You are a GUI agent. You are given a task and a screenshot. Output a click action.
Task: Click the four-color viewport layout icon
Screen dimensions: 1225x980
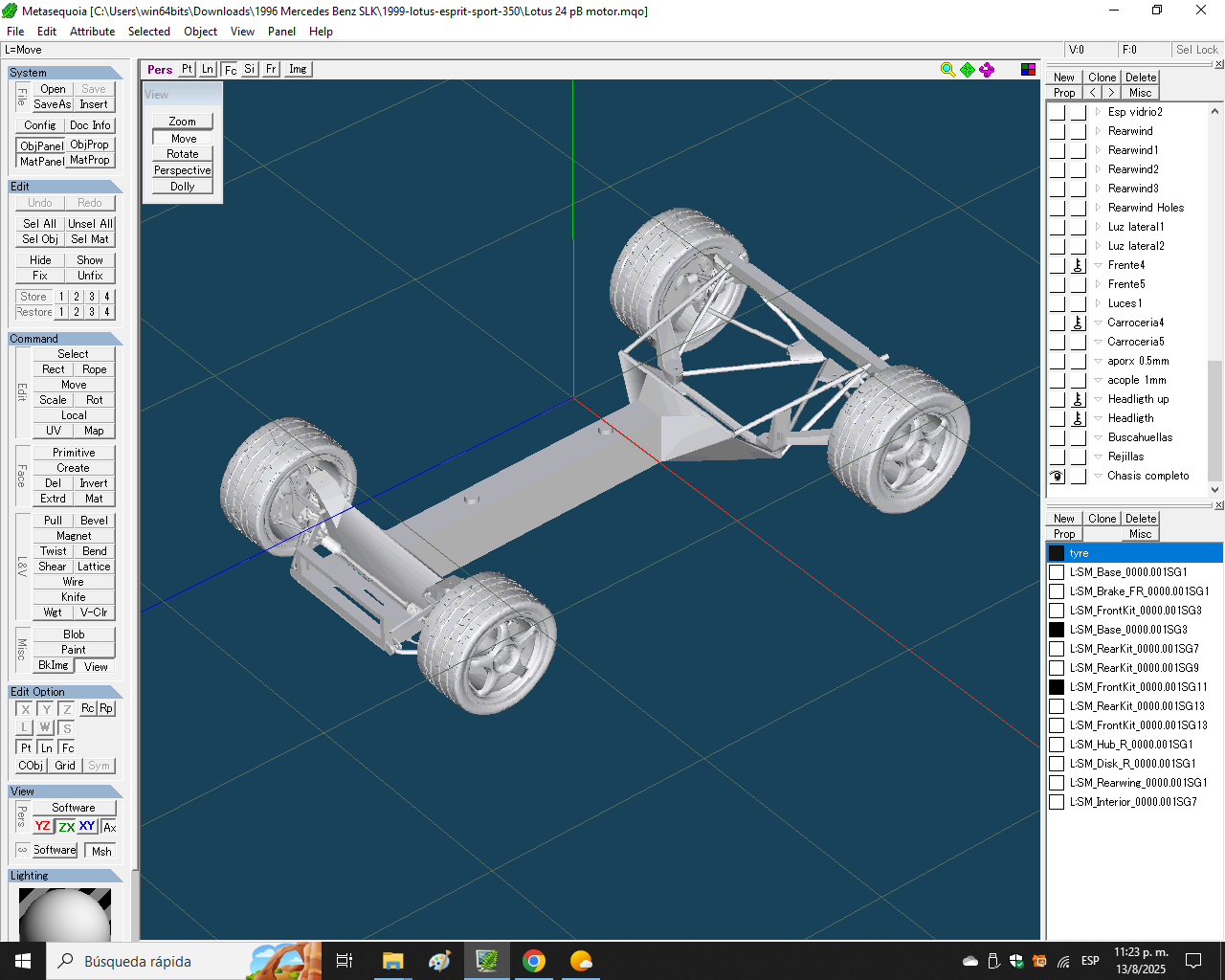[1028, 70]
